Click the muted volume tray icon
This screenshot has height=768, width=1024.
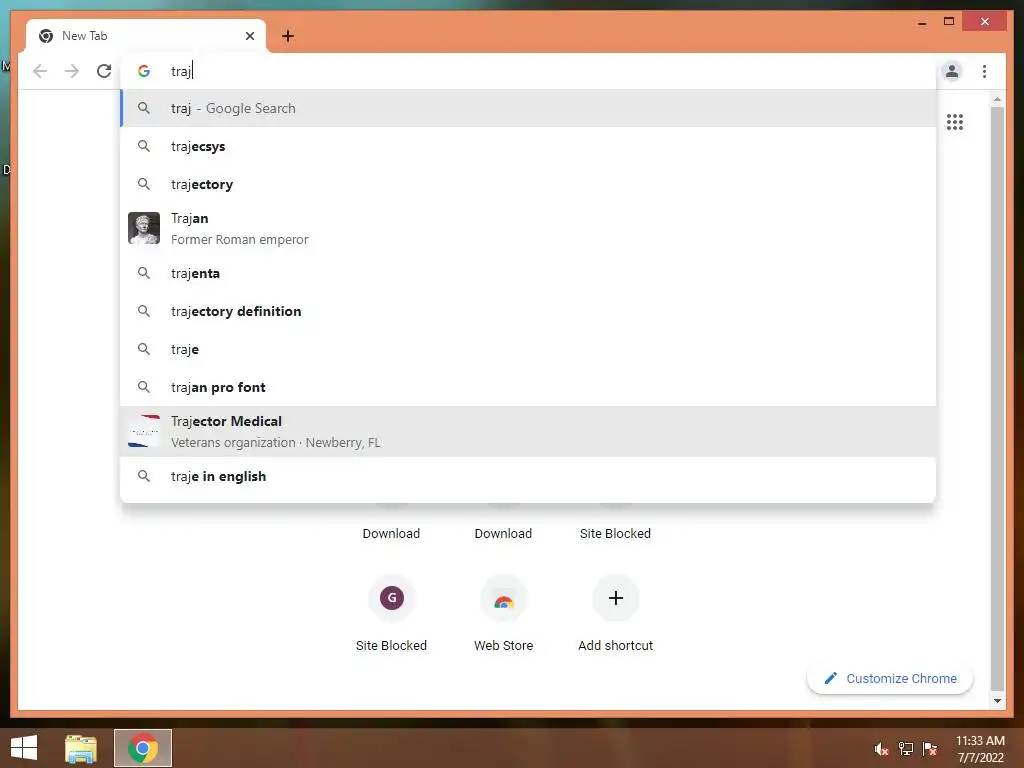(x=882, y=749)
